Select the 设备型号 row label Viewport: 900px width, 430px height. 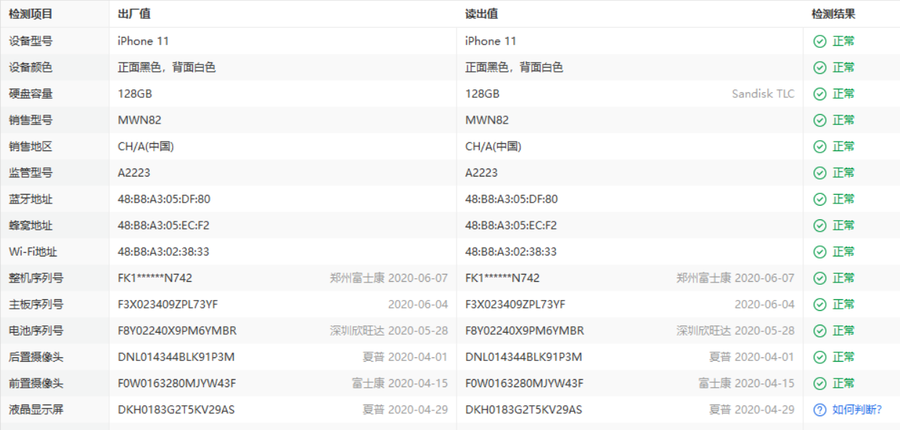(30, 41)
